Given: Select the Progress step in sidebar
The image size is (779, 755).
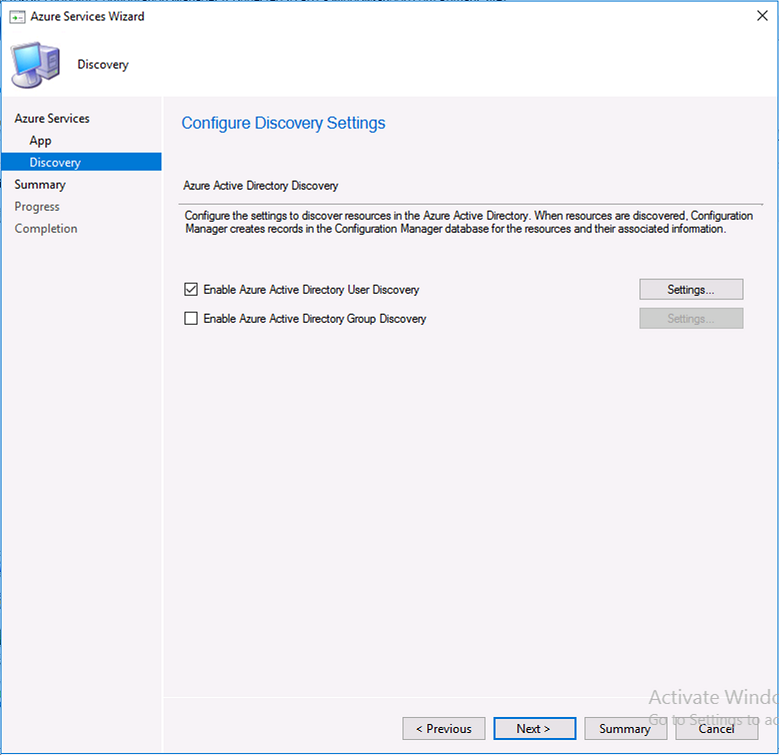Looking at the screenshot, I should [x=37, y=206].
